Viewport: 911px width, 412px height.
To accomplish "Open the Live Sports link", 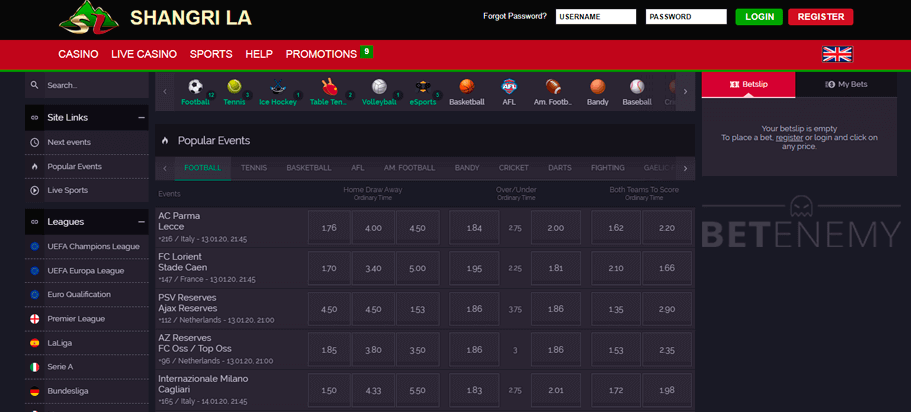I will 68,190.
